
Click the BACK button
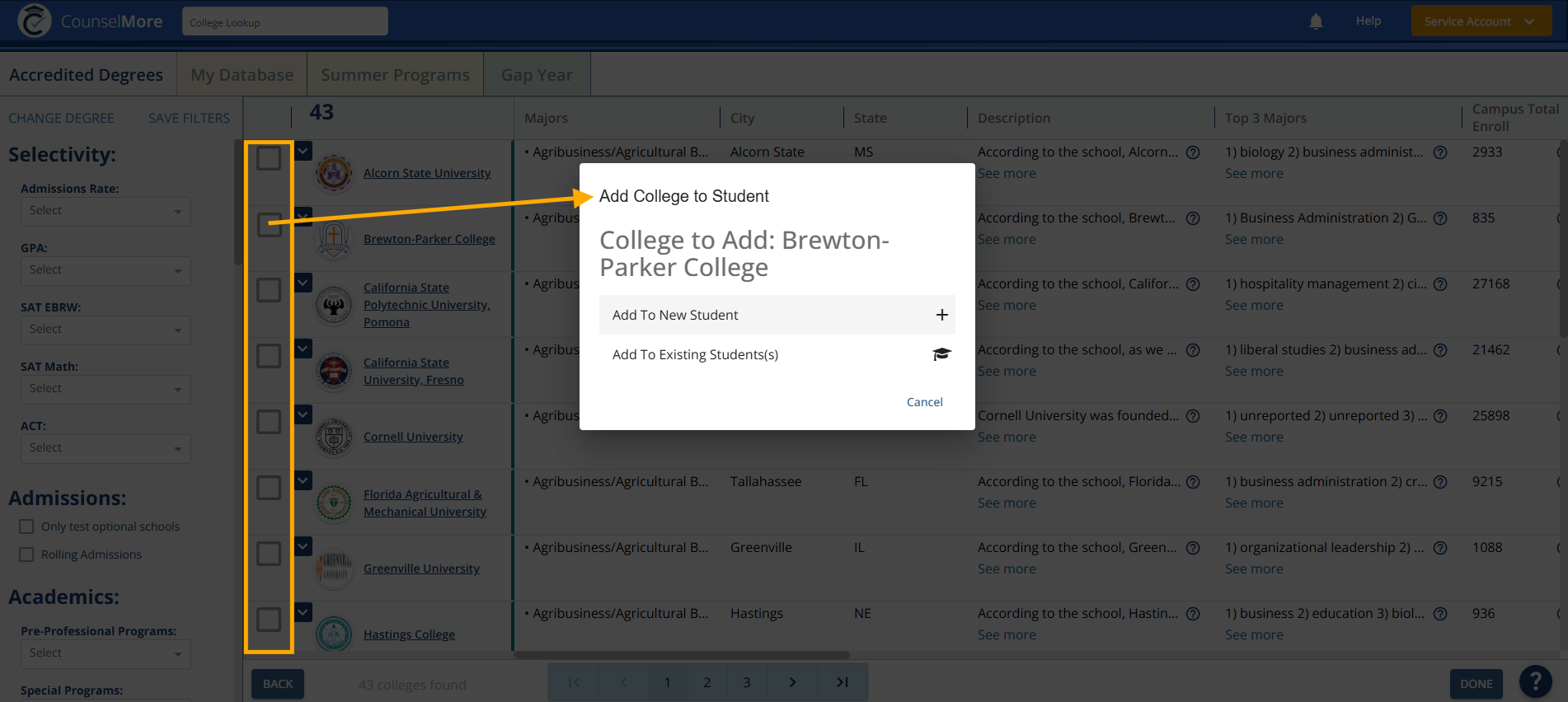(x=278, y=684)
